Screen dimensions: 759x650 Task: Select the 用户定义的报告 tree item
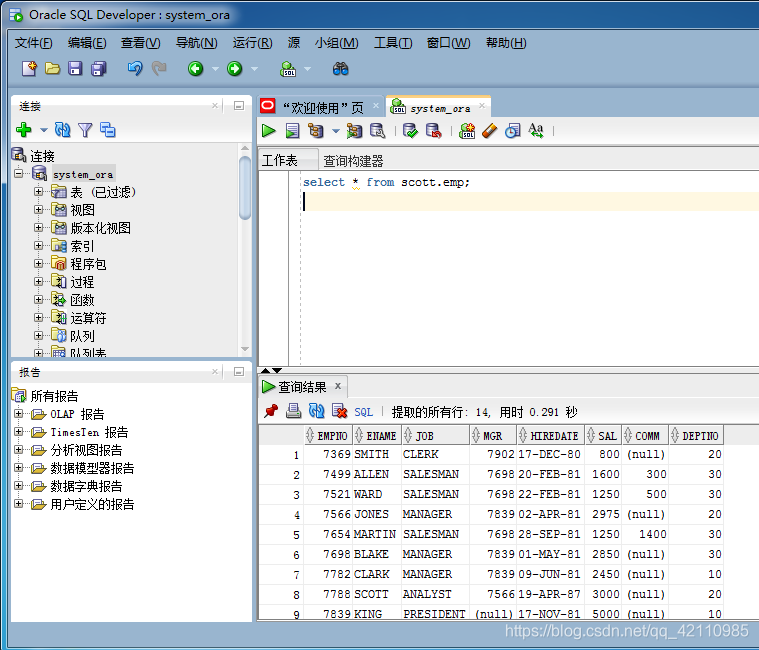pyautogui.click(x=92, y=504)
